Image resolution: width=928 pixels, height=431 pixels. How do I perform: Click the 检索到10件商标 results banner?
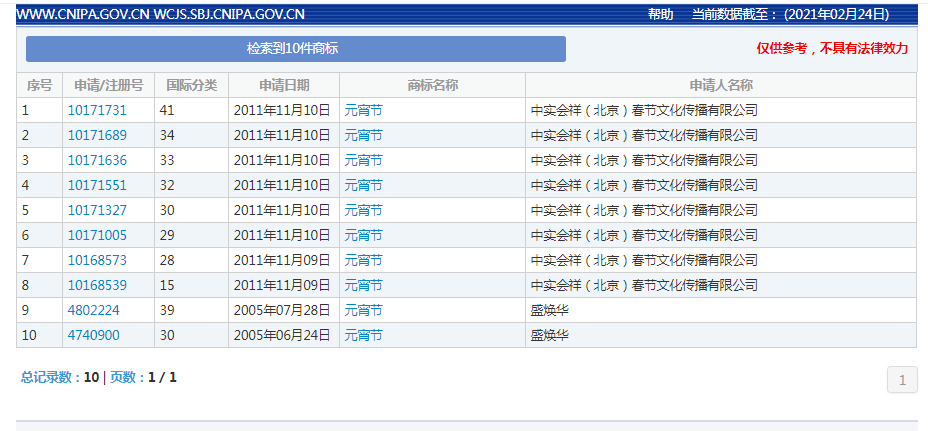pos(296,49)
